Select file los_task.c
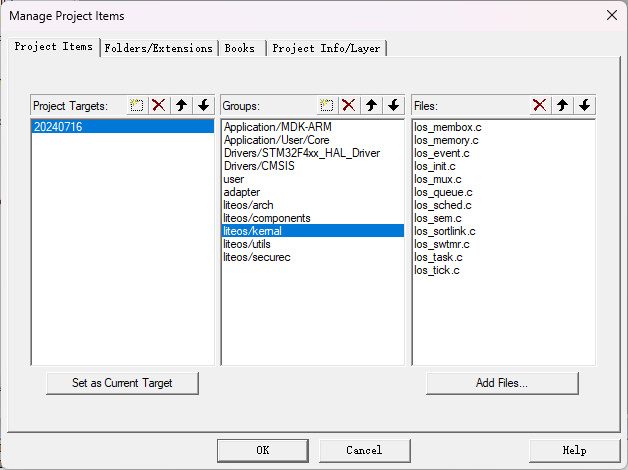The image size is (628, 470). 503,257
